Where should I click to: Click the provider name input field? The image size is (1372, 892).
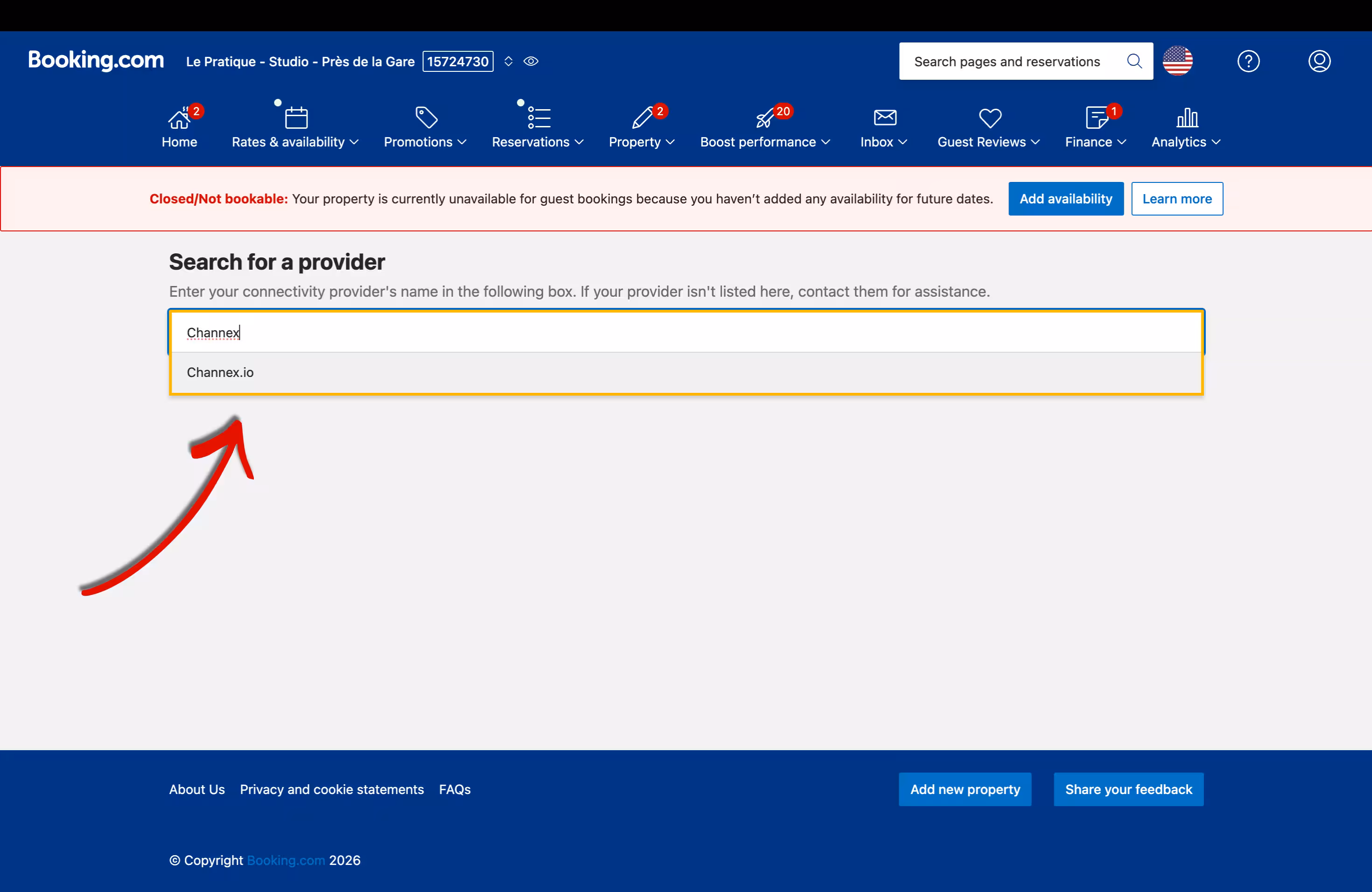point(686,333)
